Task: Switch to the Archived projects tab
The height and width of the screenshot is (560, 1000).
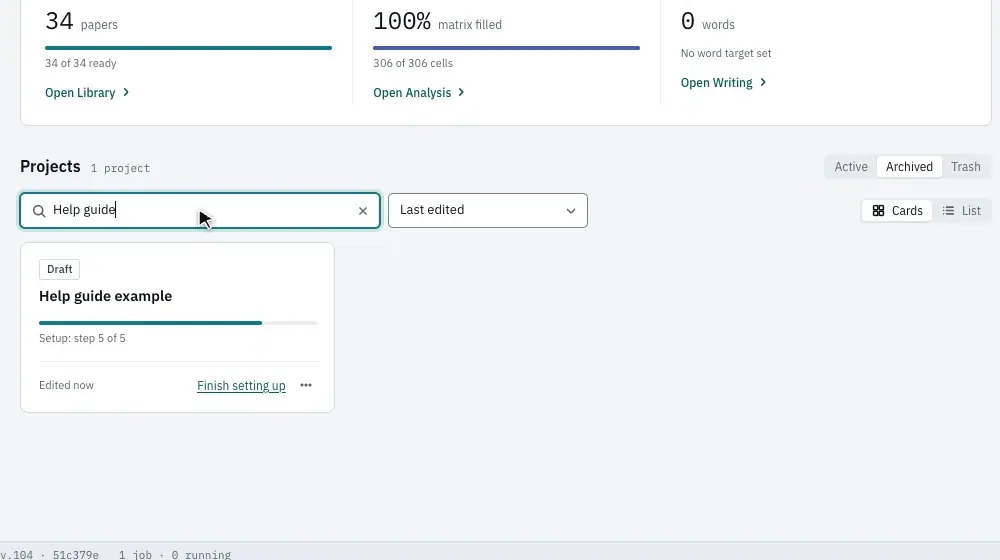Action: click(x=909, y=166)
